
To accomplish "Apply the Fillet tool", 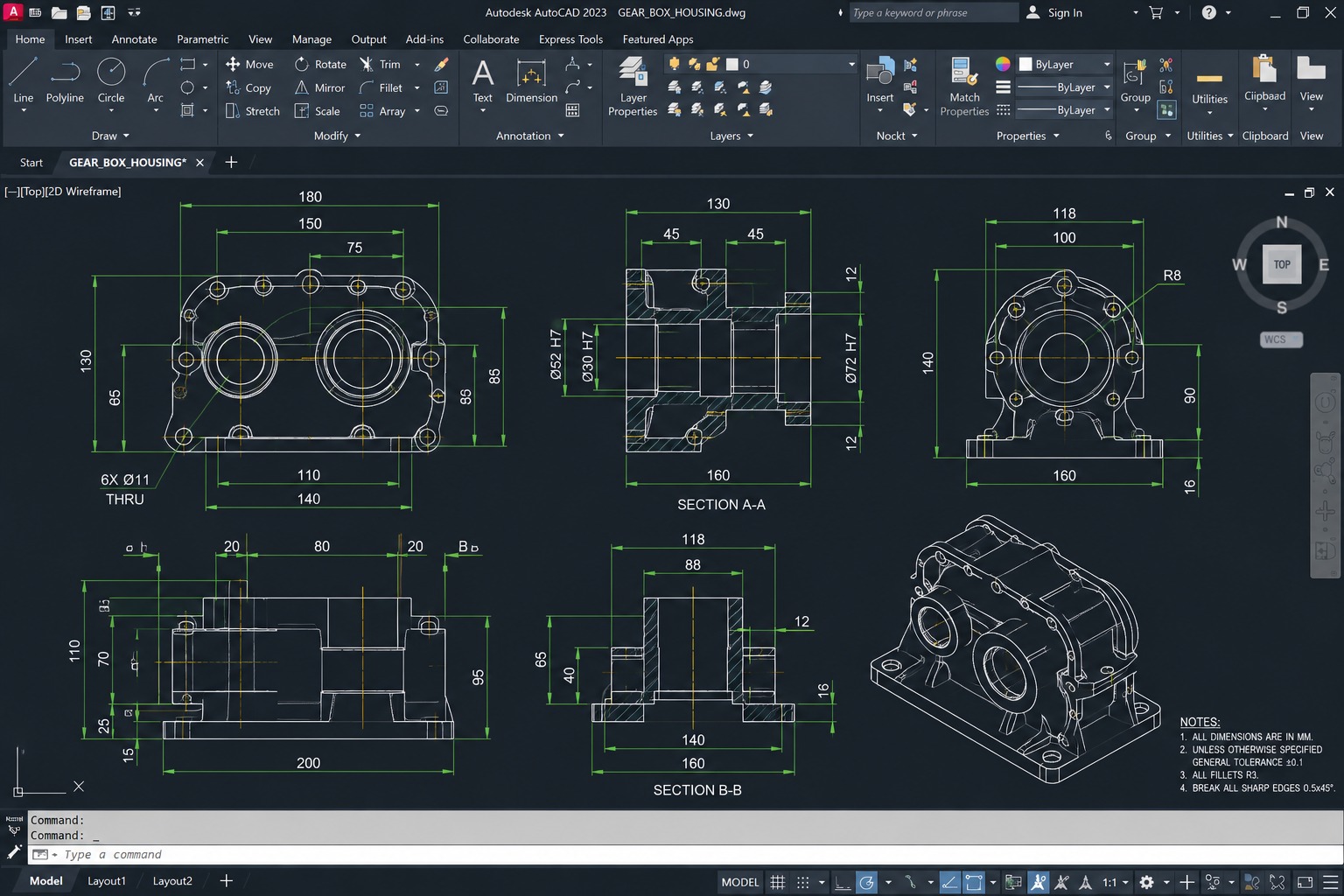I will [x=381, y=87].
